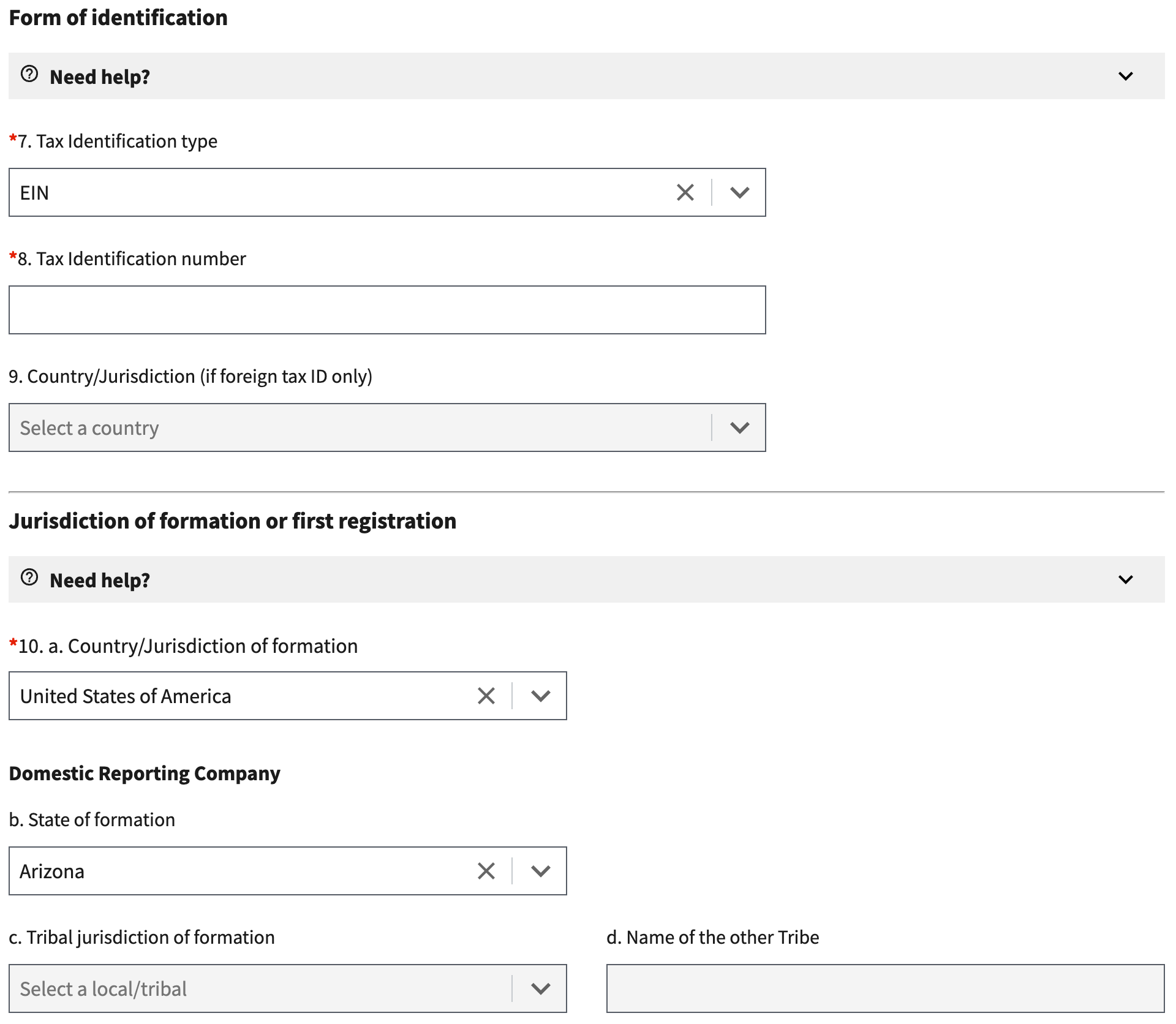Open State of formation dropdown arrow

pyautogui.click(x=540, y=871)
